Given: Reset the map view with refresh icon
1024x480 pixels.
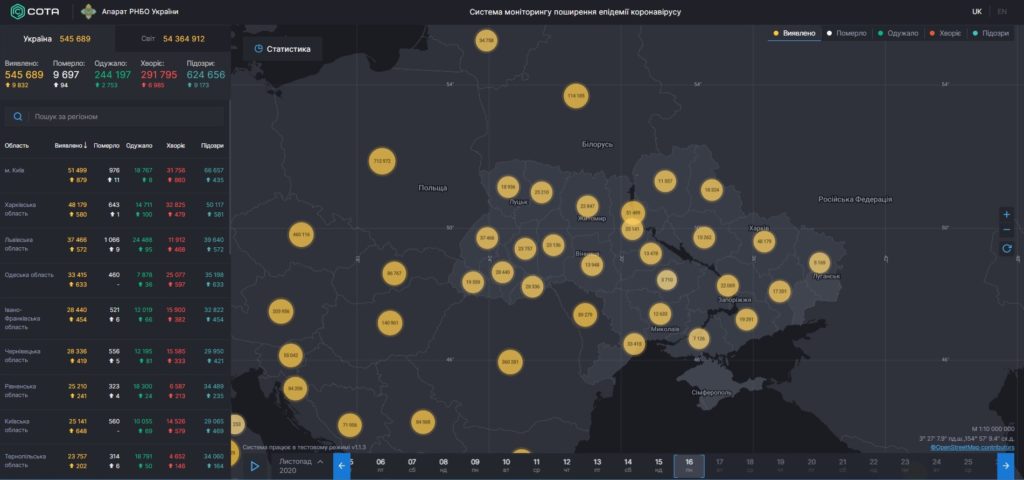Looking at the screenshot, I should point(1006,248).
